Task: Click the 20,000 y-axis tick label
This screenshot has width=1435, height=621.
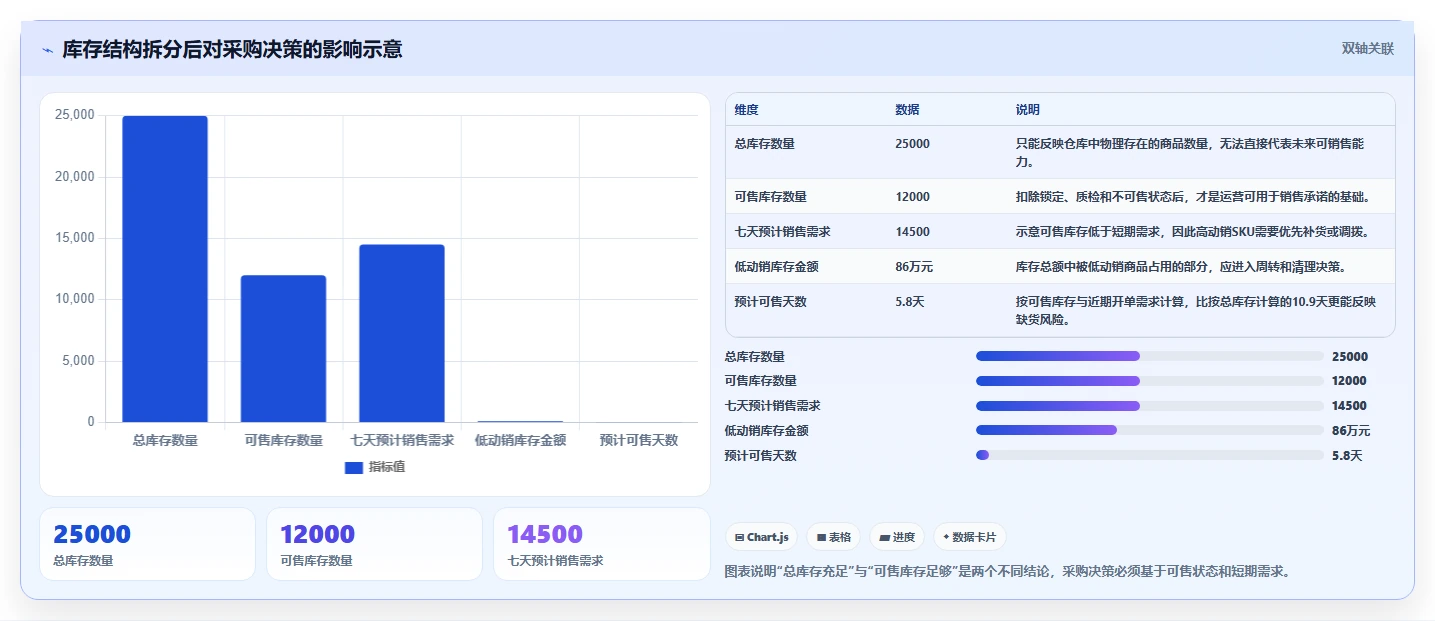Action: coord(75,177)
